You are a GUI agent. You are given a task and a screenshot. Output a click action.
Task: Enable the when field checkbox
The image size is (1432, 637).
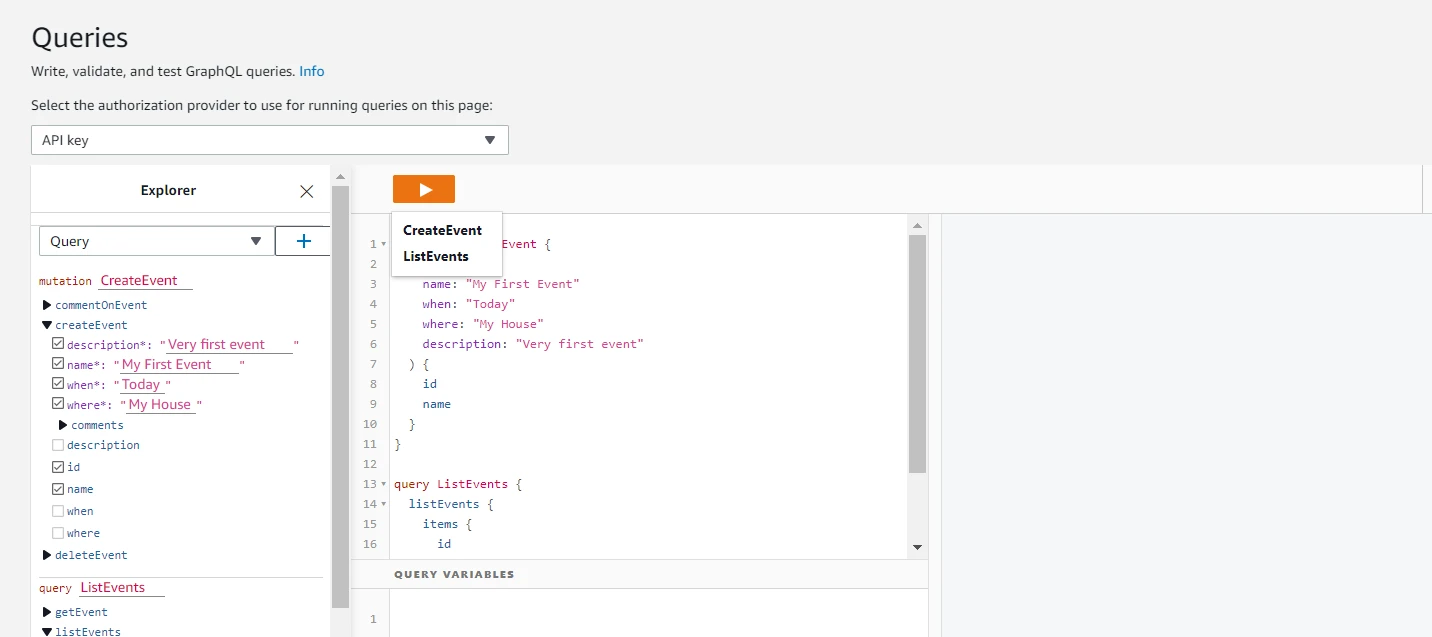coord(58,511)
